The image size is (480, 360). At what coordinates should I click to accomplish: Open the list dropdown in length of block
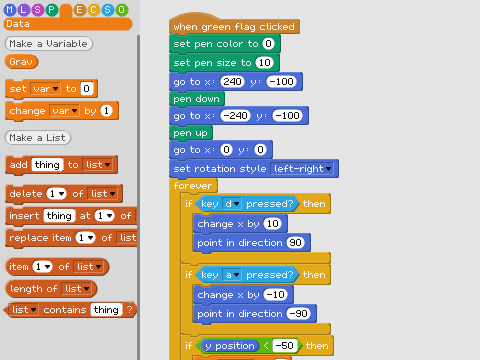77,289
